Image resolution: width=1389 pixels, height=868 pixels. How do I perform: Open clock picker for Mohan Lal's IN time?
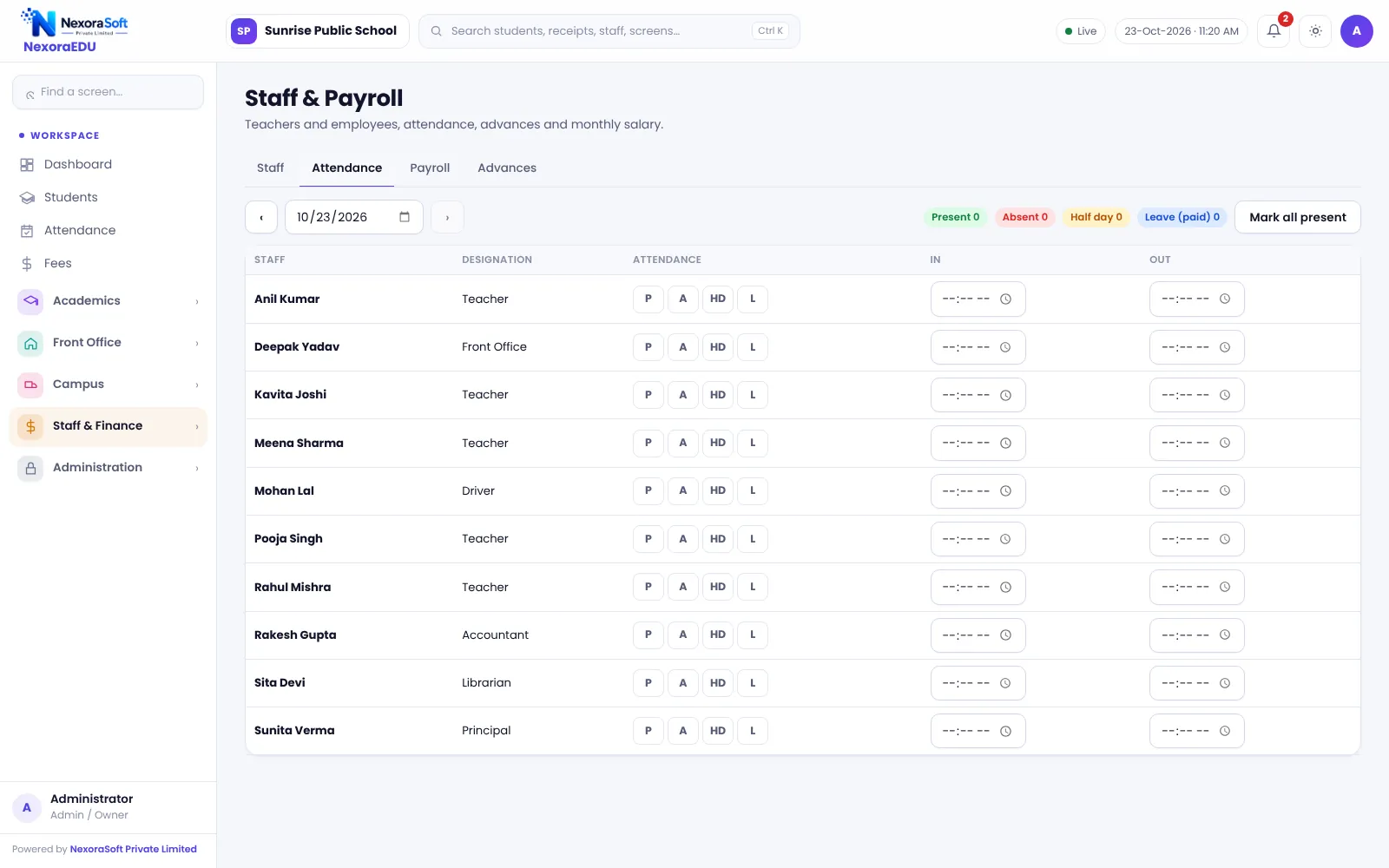[1005, 491]
